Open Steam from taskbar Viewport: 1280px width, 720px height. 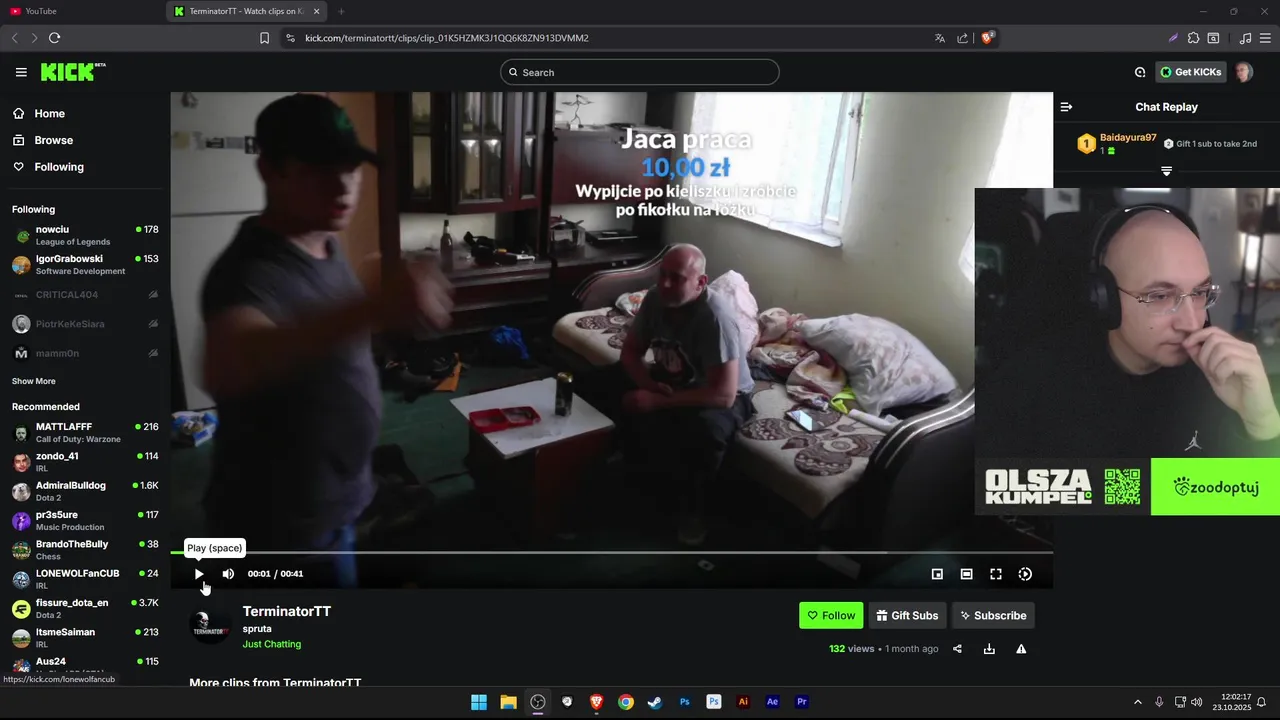tap(655, 702)
